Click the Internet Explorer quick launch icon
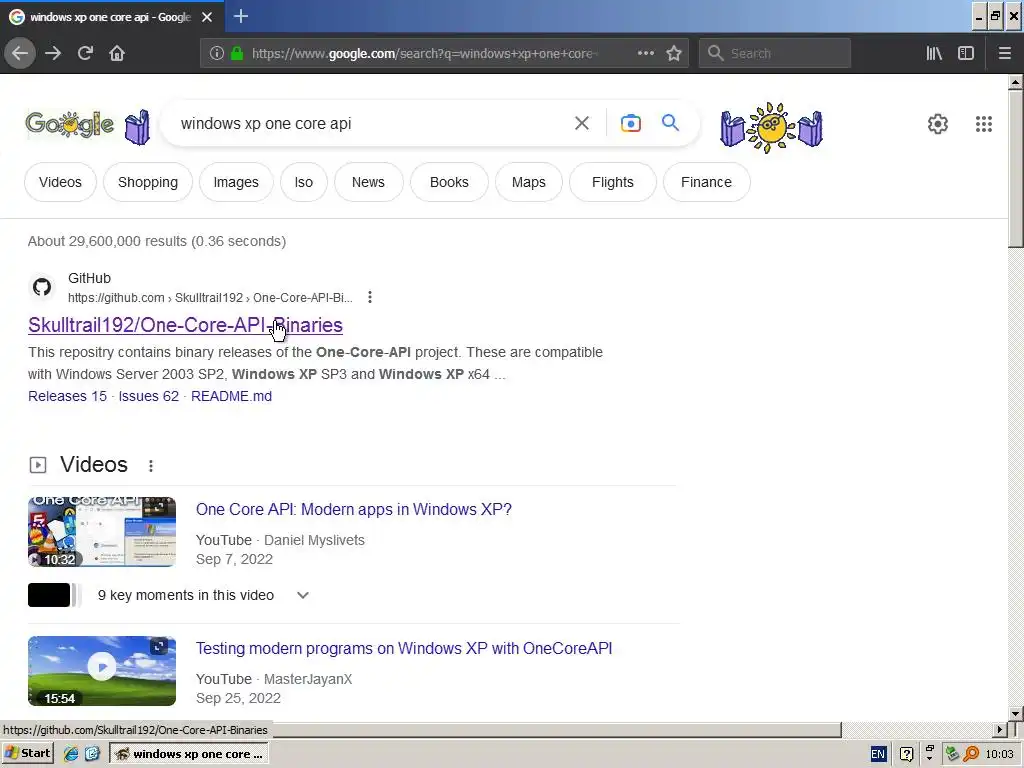Viewport: 1024px width, 768px height. (71, 754)
